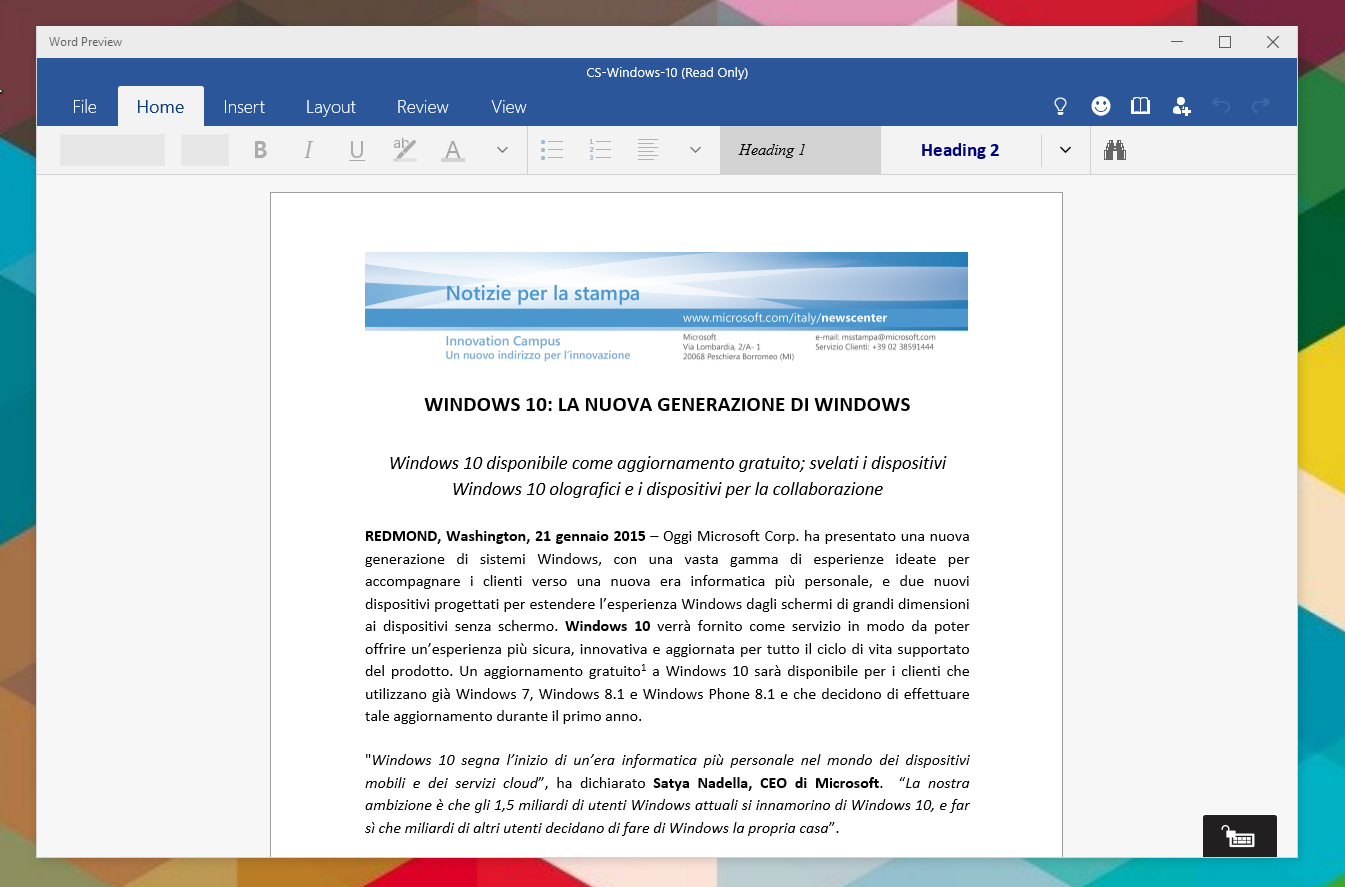Open the font size box
The width and height of the screenshot is (1345, 887).
[205, 150]
